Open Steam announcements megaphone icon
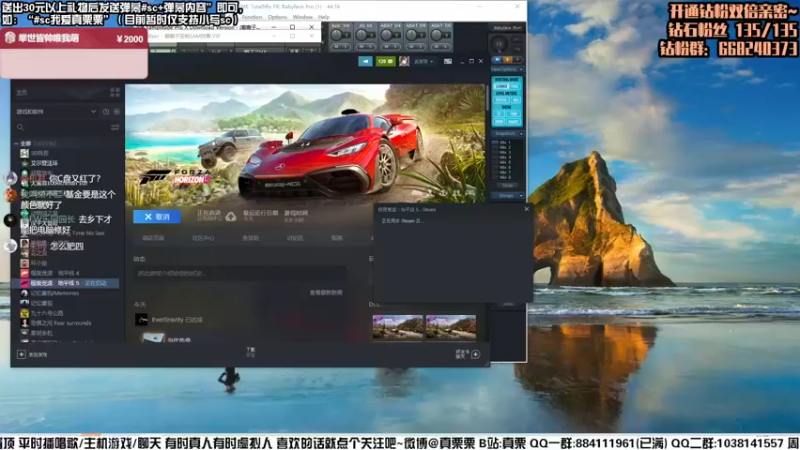 click(365, 61)
